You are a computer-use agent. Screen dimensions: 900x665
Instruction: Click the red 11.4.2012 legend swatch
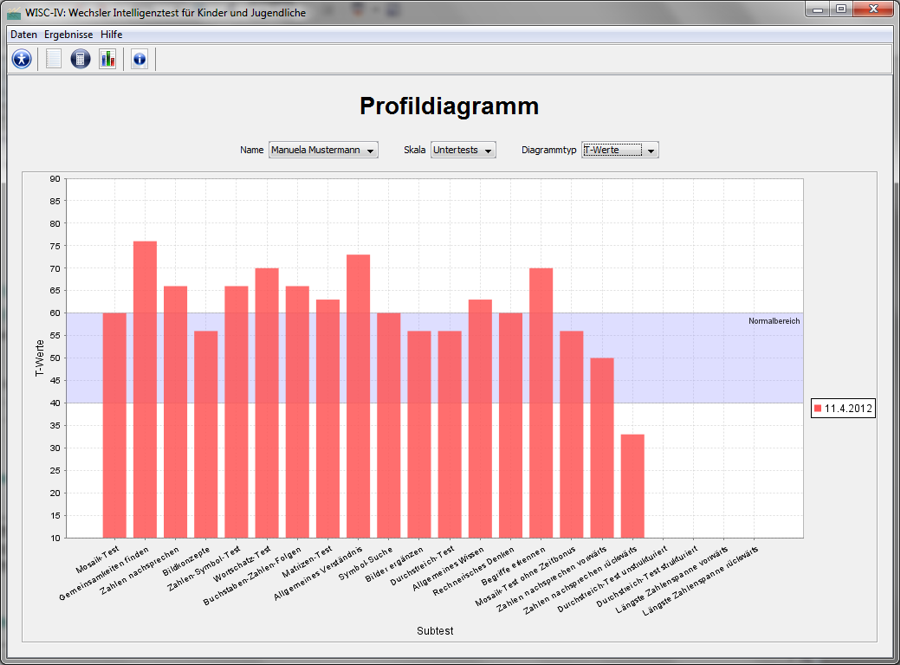818,409
